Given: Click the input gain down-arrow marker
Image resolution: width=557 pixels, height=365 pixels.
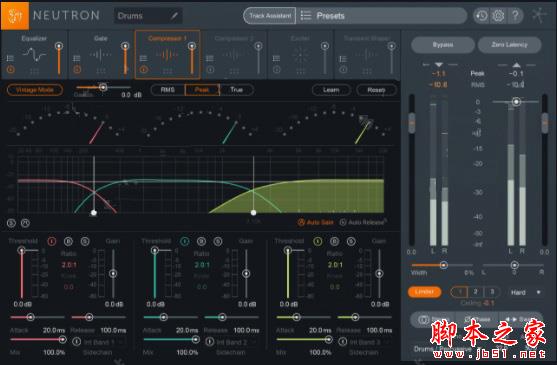Looking at the screenshot, I should [x=439, y=65].
